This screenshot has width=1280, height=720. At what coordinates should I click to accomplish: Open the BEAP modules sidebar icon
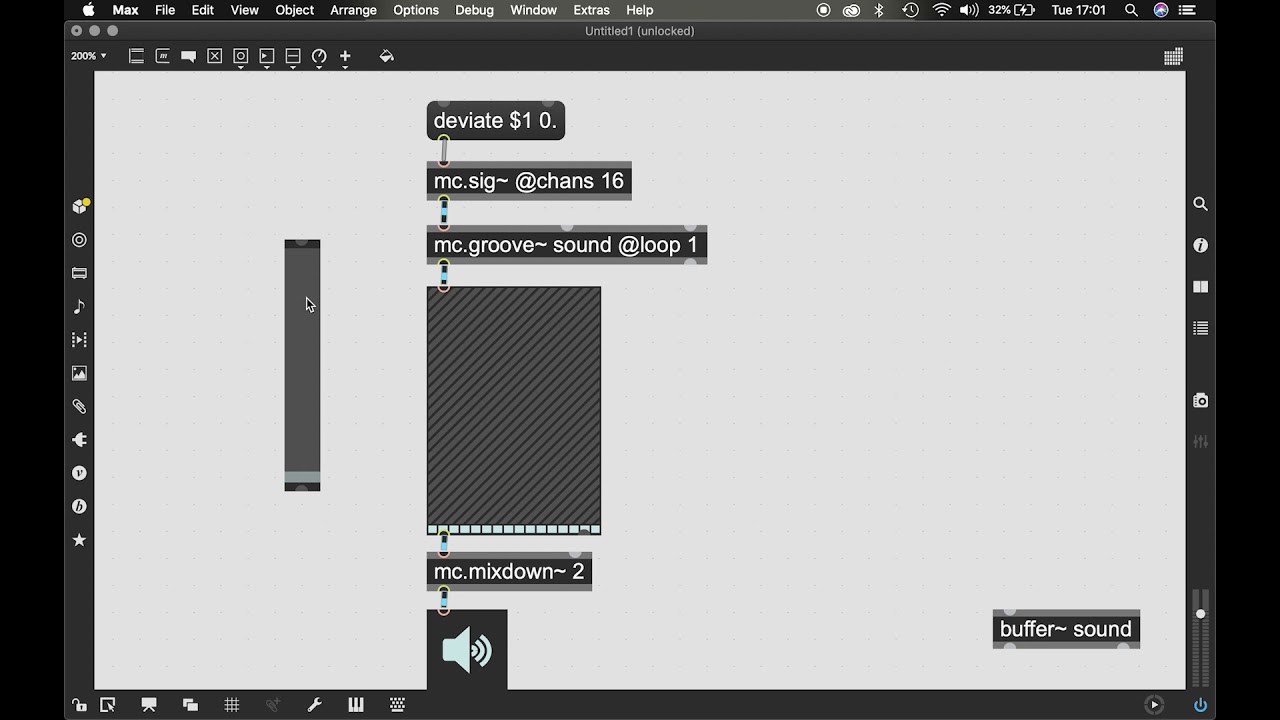(x=79, y=506)
